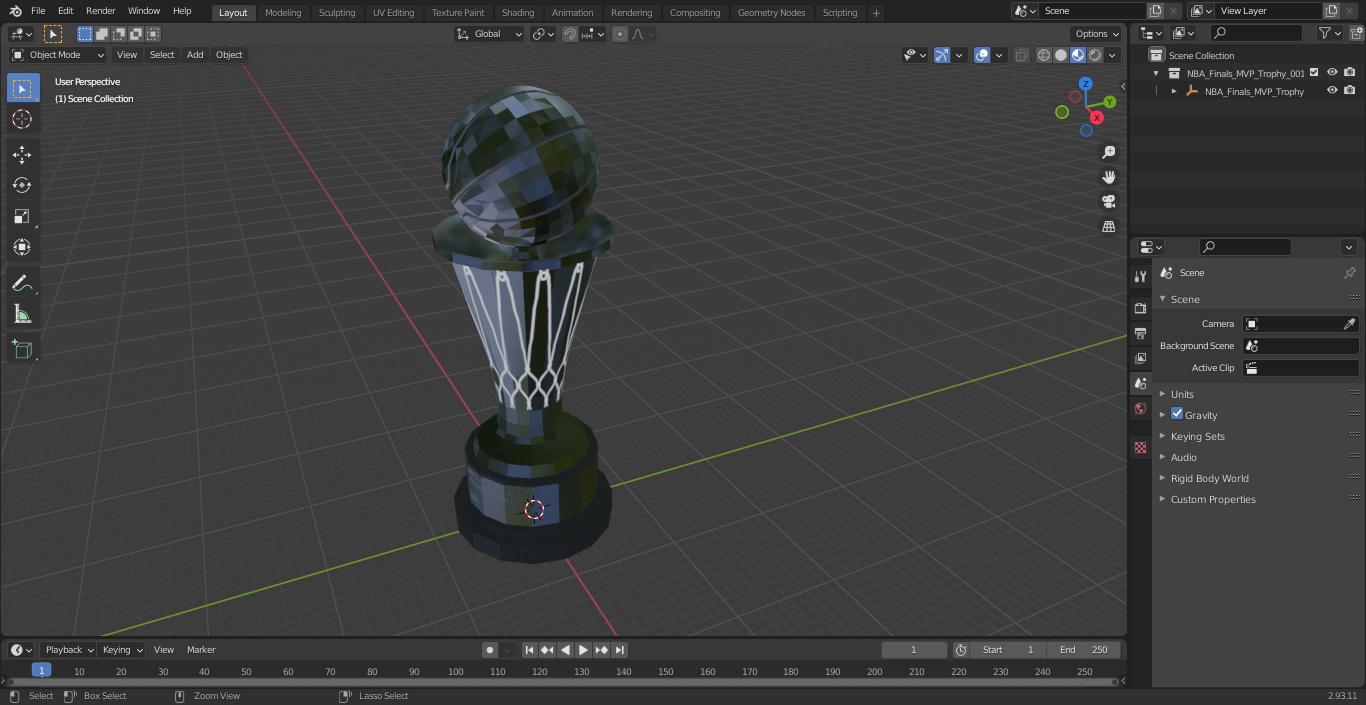
Task: Open the Texture properties tab
Action: [x=1140, y=447]
